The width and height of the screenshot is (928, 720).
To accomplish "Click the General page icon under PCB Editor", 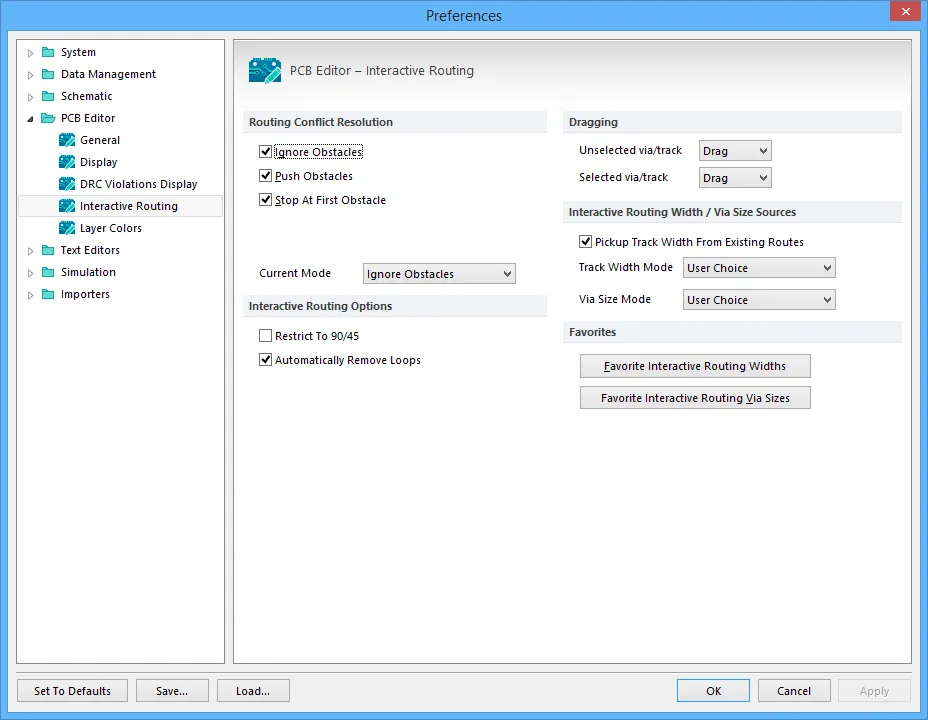I will click(67, 140).
